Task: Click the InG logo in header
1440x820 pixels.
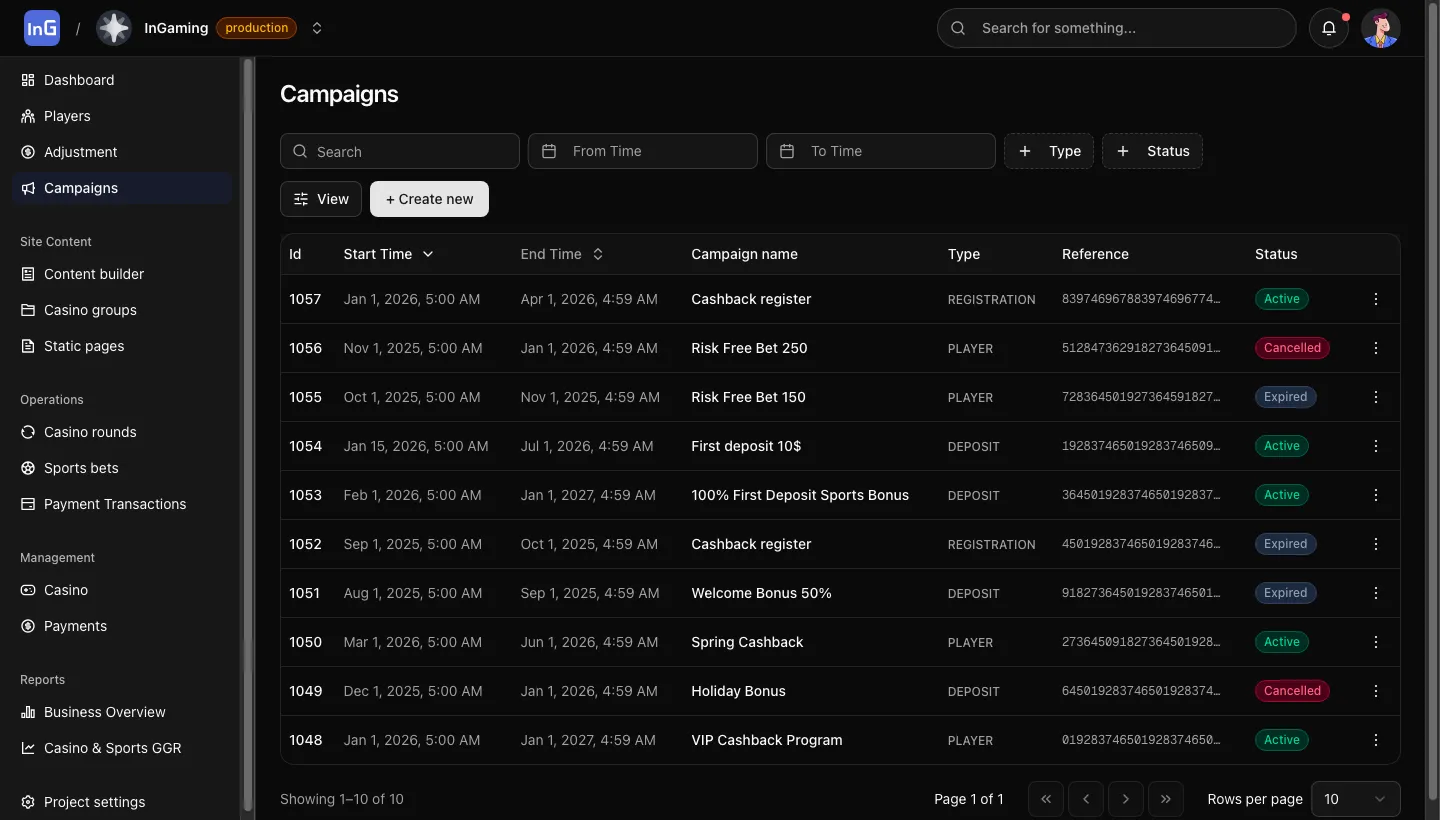Action: [42, 28]
